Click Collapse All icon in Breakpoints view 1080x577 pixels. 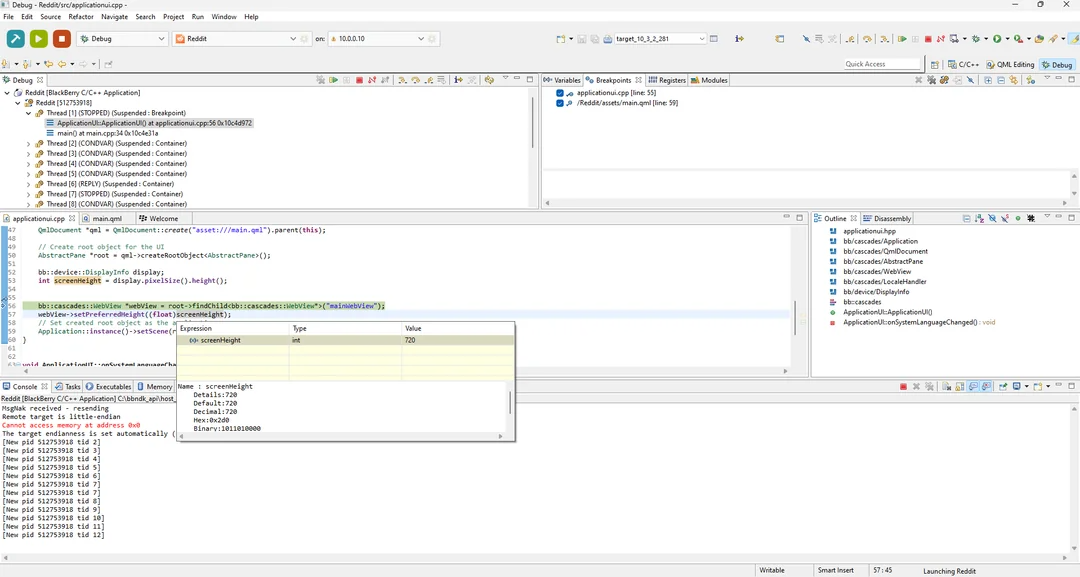point(1001,80)
